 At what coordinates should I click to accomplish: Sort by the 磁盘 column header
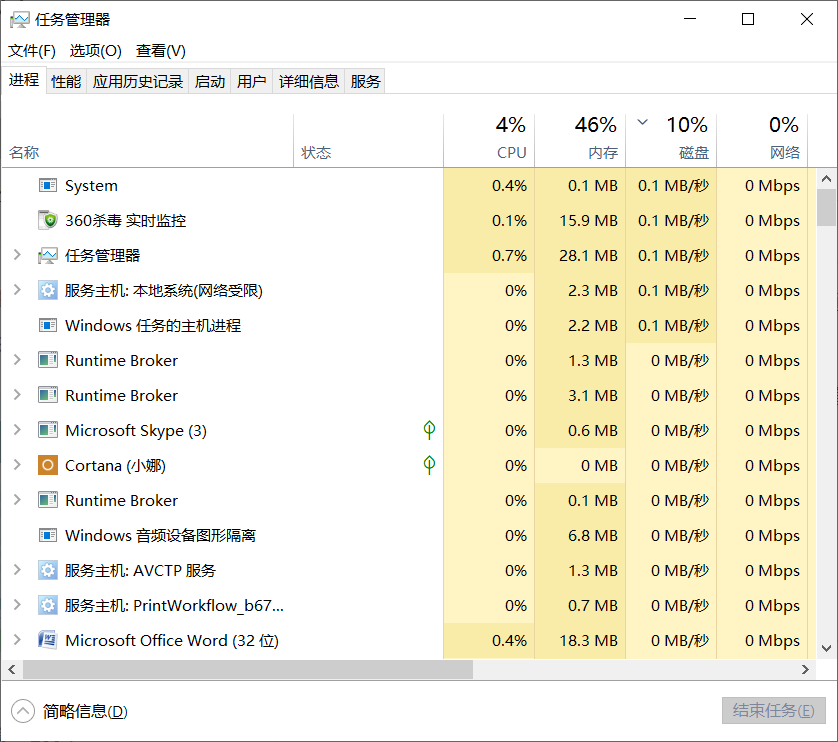click(x=671, y=141)
